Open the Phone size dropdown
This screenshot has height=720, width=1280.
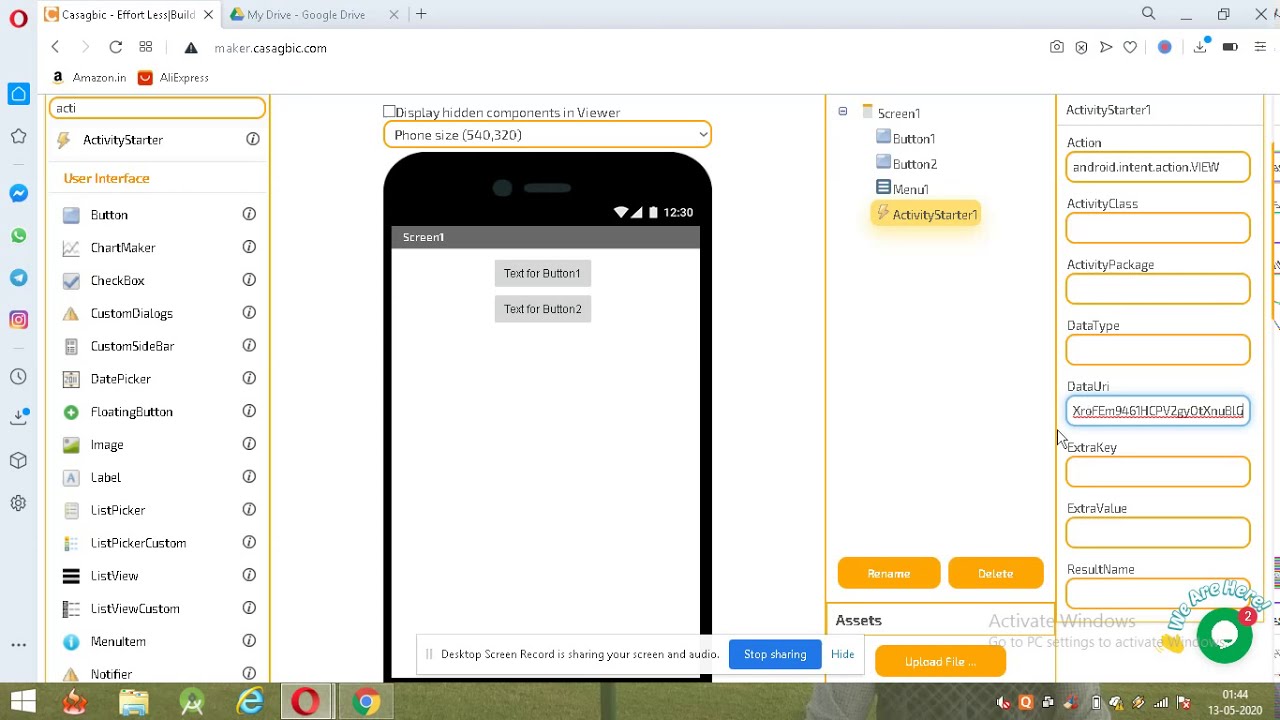coord(547,135)
